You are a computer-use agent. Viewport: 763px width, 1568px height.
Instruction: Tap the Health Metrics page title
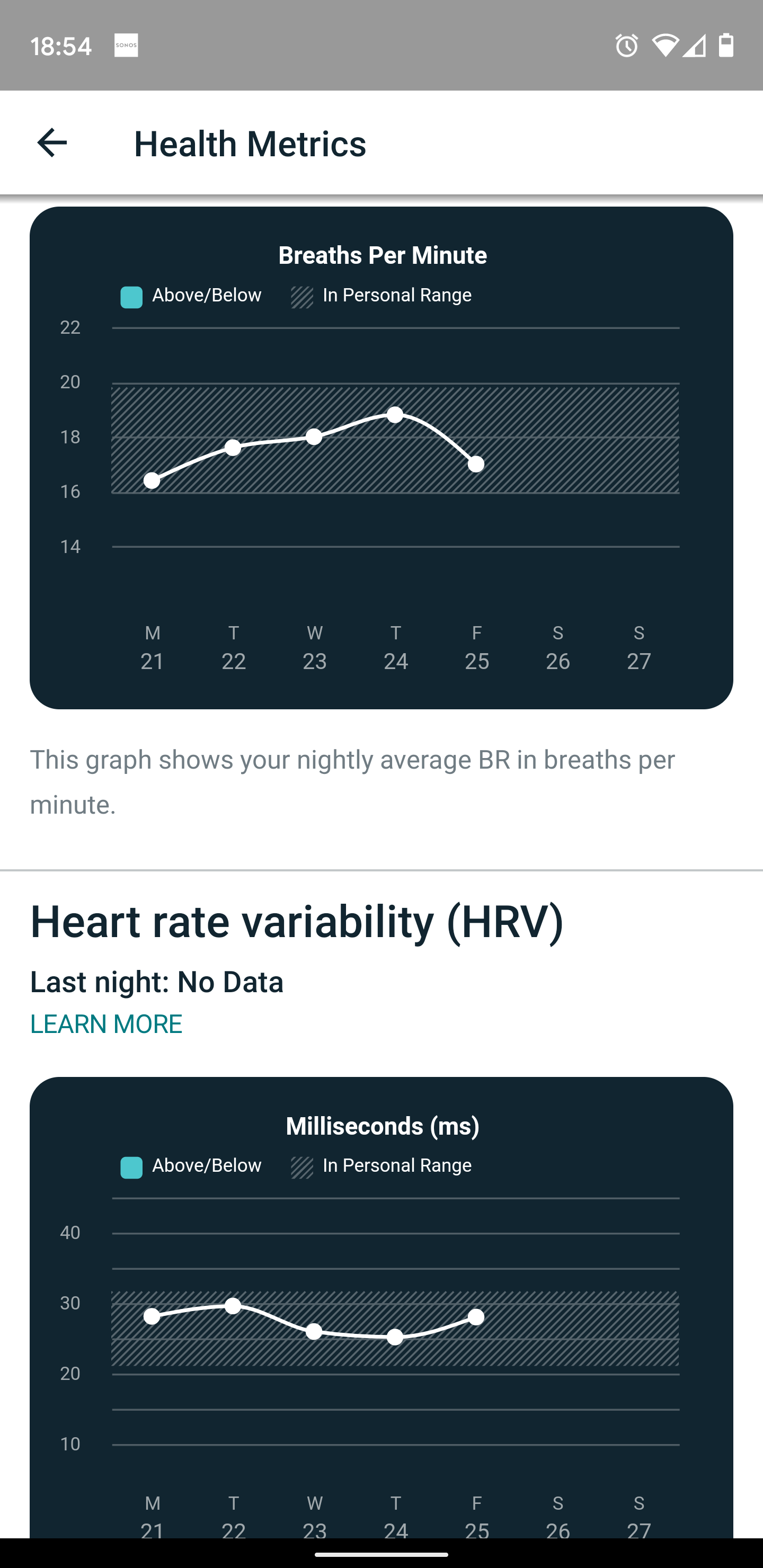tap(250, 144)
